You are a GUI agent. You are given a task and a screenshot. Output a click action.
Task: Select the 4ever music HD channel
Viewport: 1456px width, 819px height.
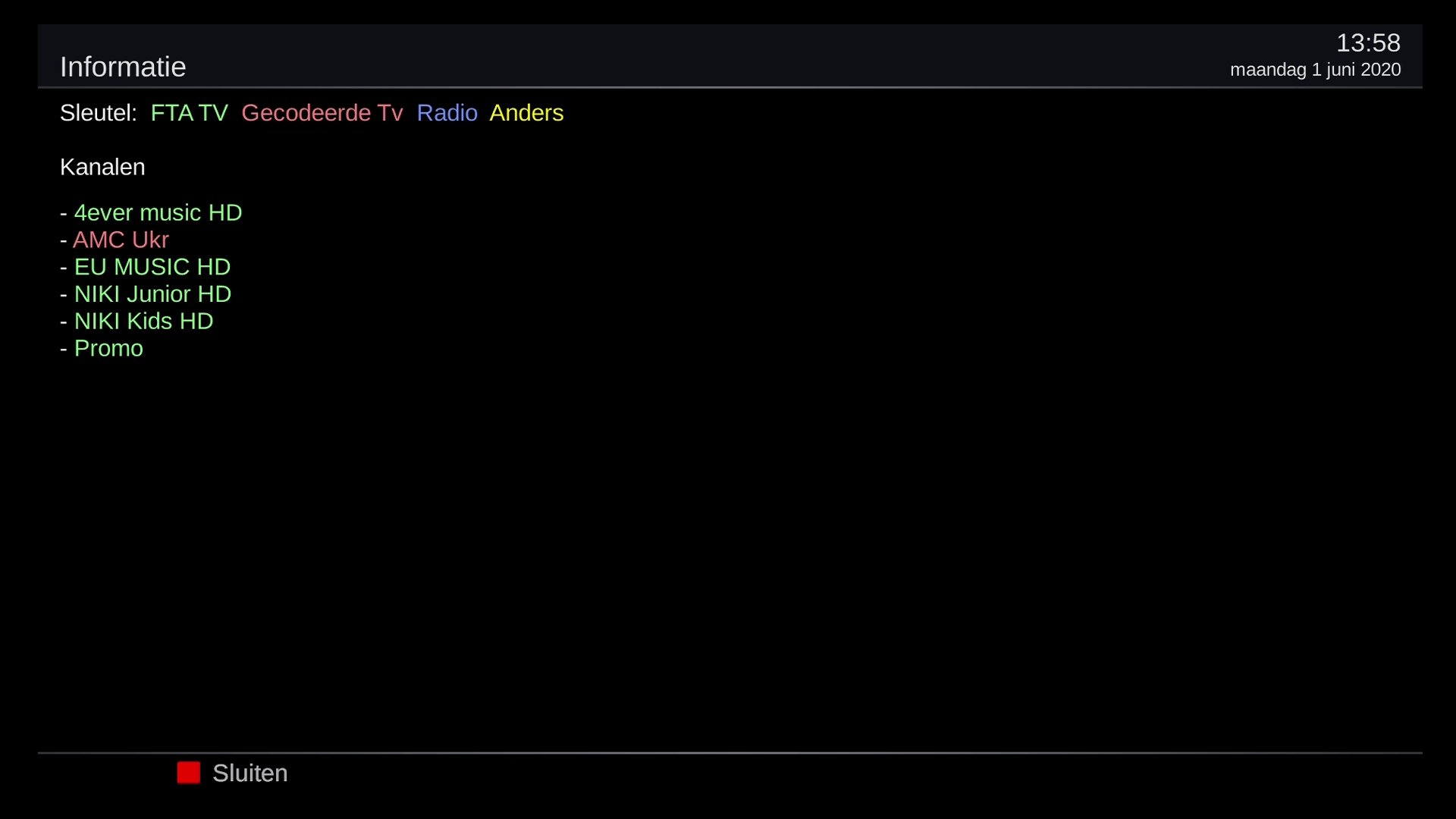[158, 213]
